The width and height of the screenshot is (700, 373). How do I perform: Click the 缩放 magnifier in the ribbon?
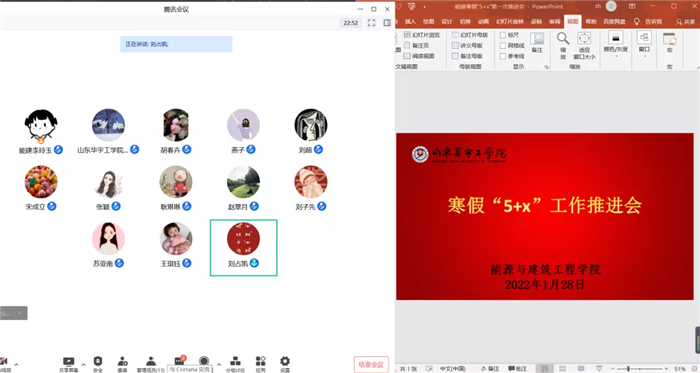coord(563,46)
